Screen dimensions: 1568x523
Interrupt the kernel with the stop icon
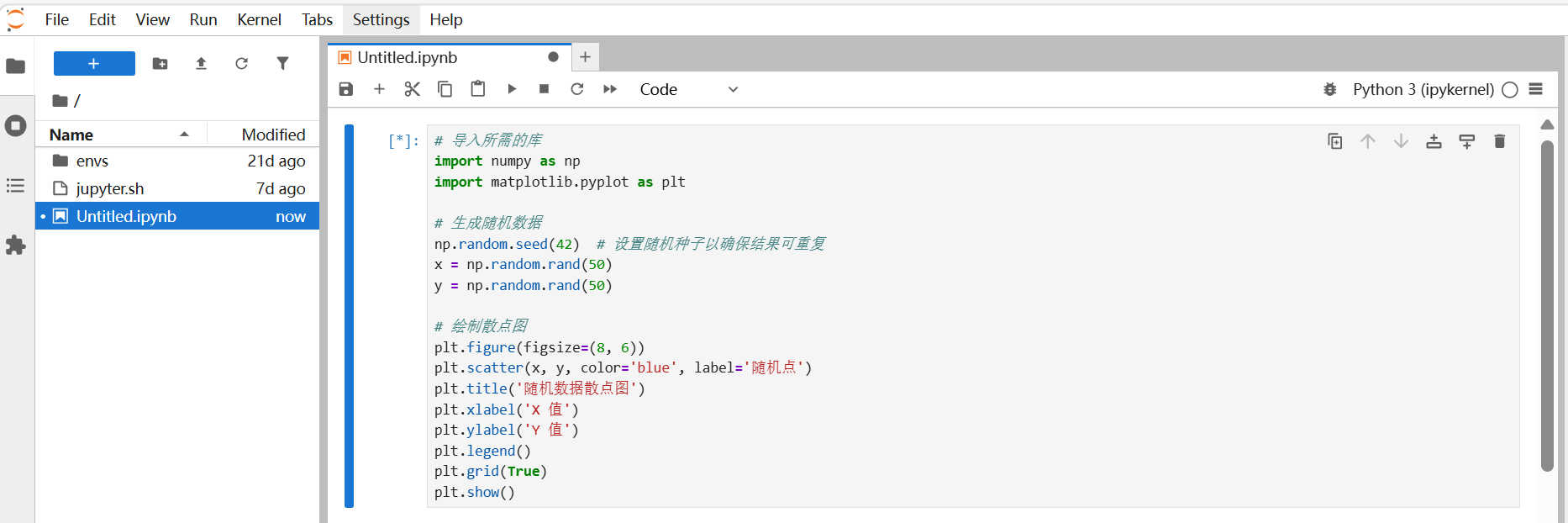545,89
